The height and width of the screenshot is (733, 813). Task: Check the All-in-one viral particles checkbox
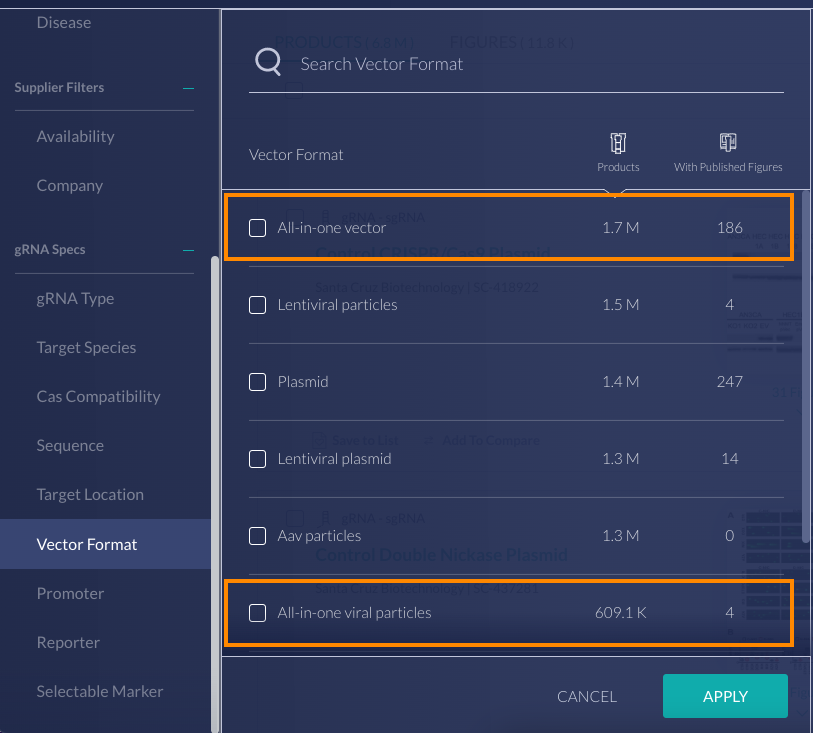(258, 613)
